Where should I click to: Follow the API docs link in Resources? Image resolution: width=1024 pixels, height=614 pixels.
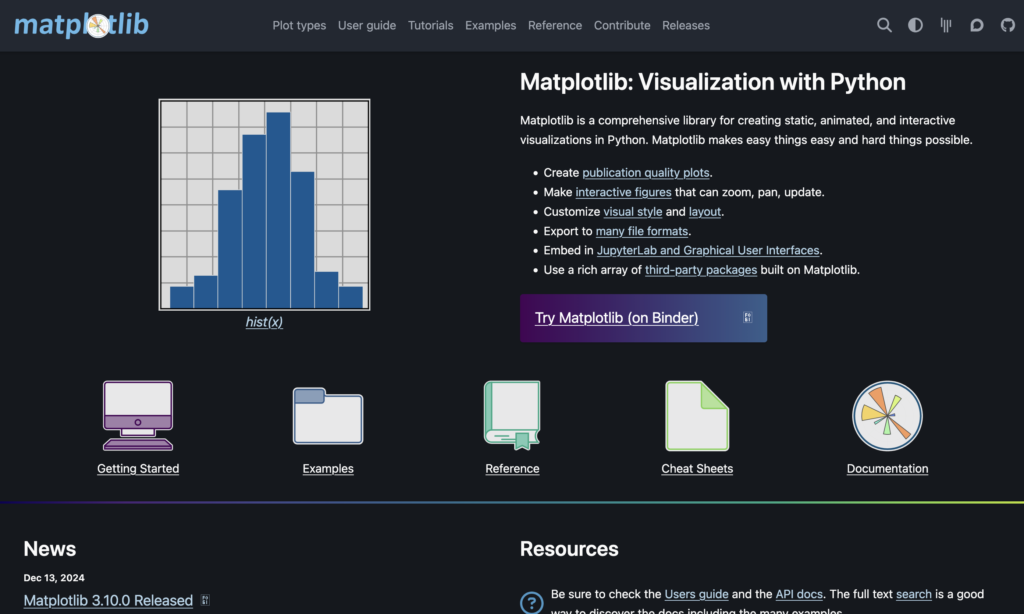[799, 594]
